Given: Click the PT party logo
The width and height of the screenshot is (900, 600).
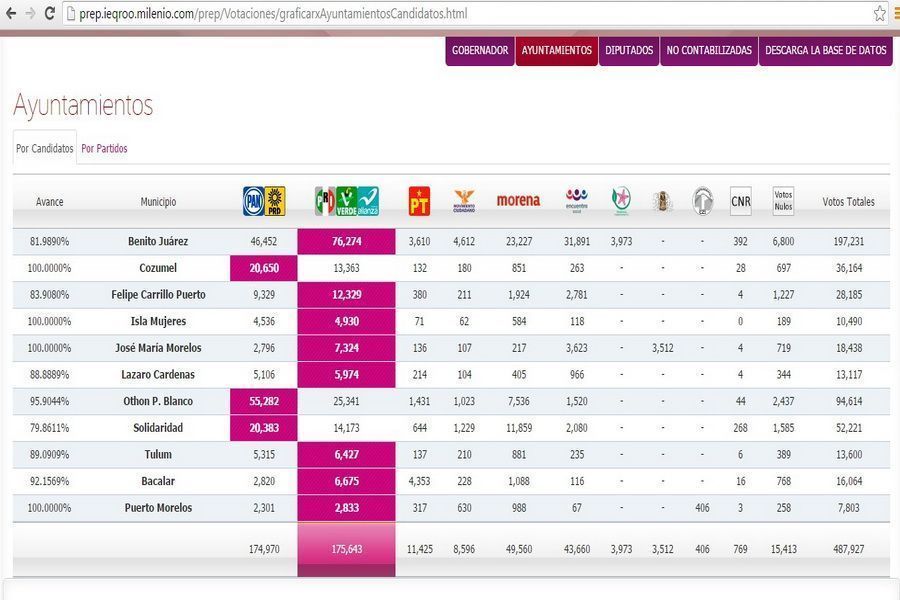Looking at the screenshot, I should click(x=419, y=201).
